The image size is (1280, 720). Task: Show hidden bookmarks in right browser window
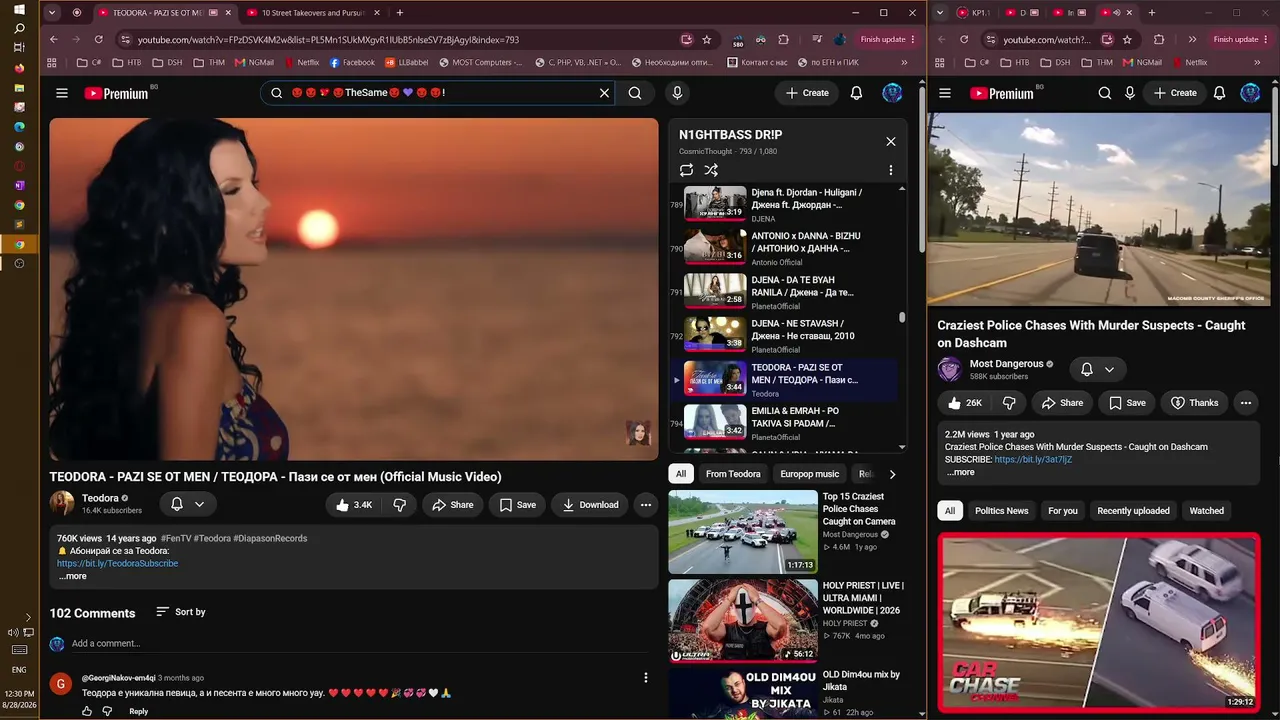(x=1257, y=62)
